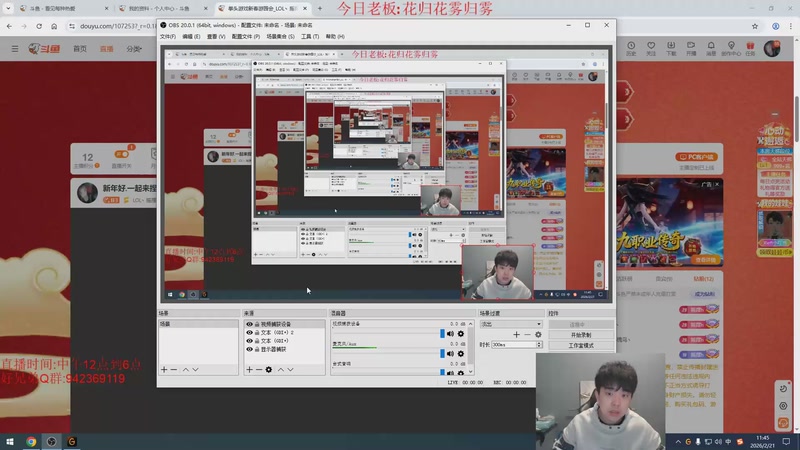Screen dimensions: 800x450
Task: Open OBS 场景集合(S) menu
Action: 281,37
